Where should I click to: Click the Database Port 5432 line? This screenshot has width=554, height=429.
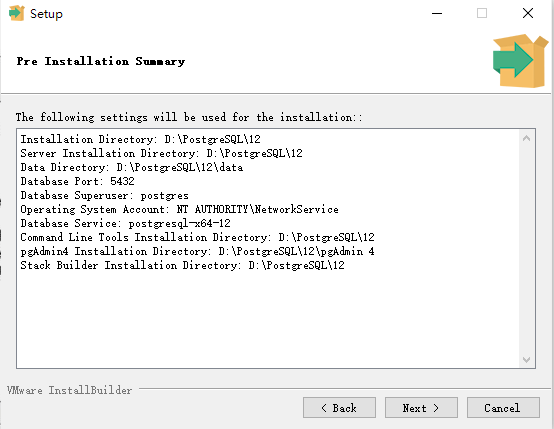tap(77, 181)
